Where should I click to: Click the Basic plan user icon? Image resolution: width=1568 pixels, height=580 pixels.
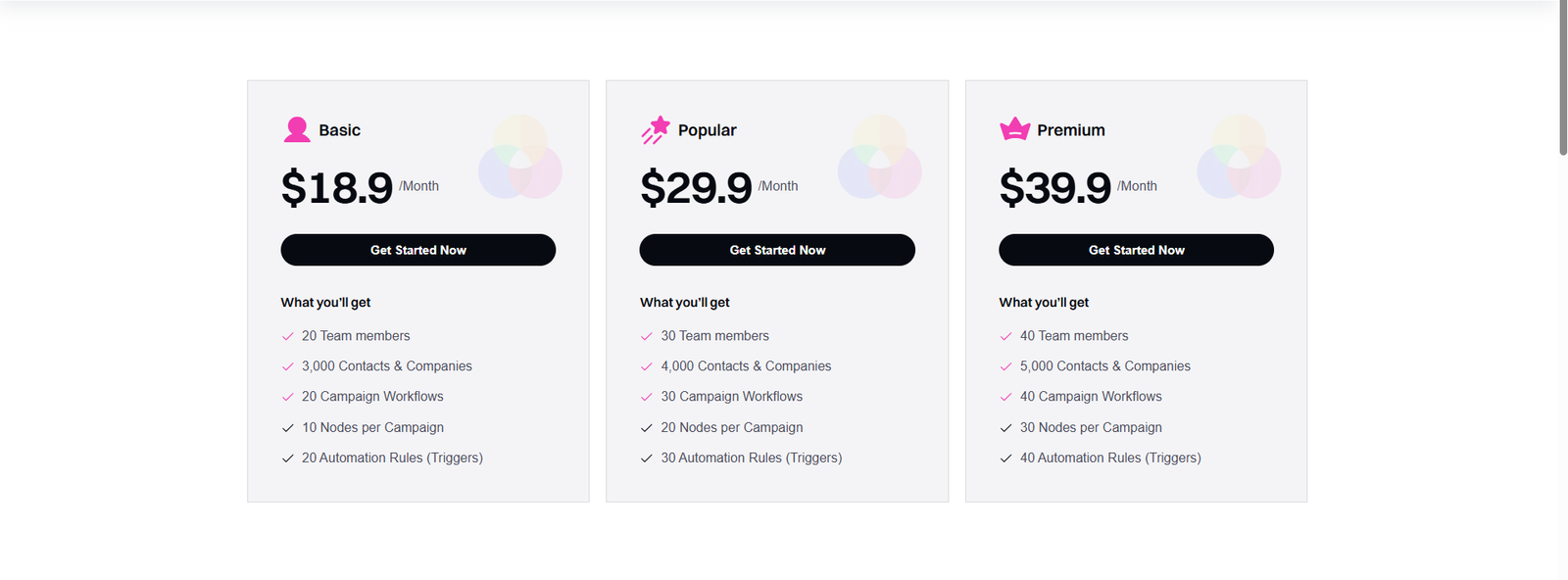(296, 130)
